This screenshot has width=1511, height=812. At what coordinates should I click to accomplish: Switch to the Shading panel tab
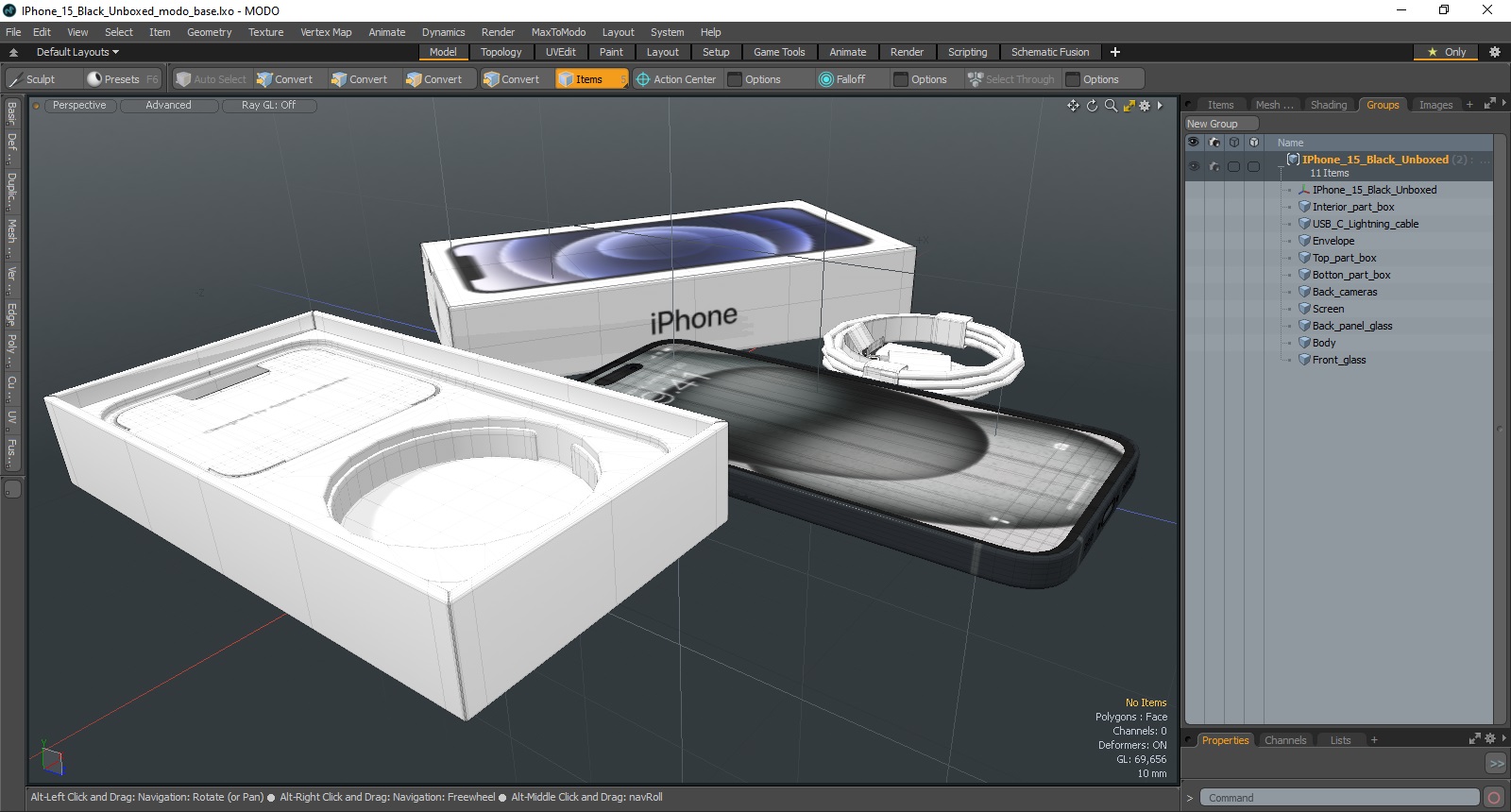tap(1329, 105)
